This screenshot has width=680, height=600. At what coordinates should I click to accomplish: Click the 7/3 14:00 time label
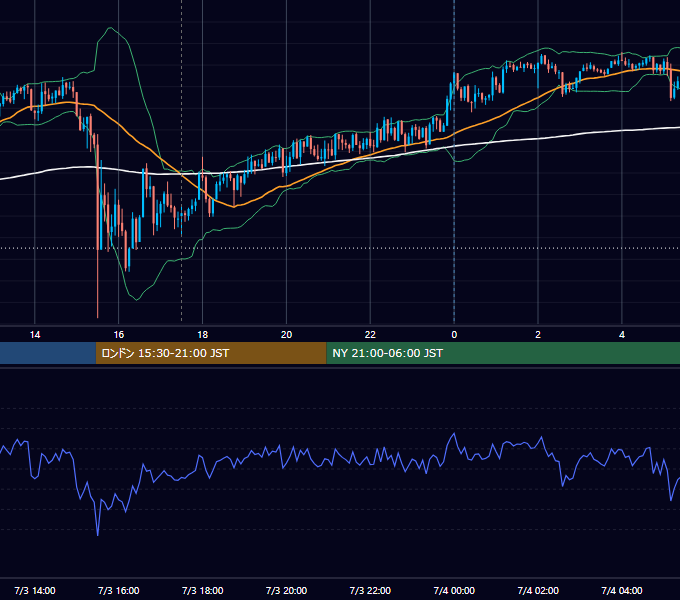(x=35, y=590)
